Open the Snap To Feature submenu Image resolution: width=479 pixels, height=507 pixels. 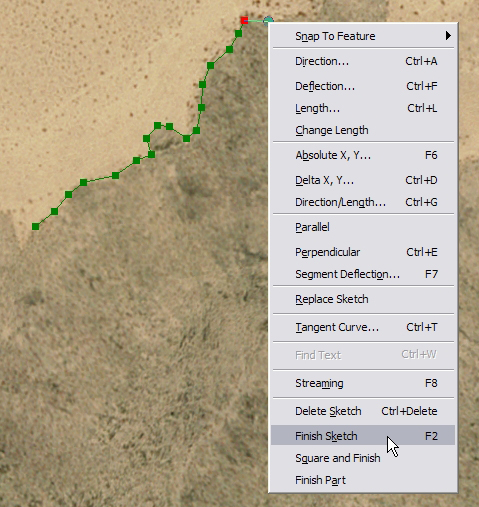(x=363, y=36)
